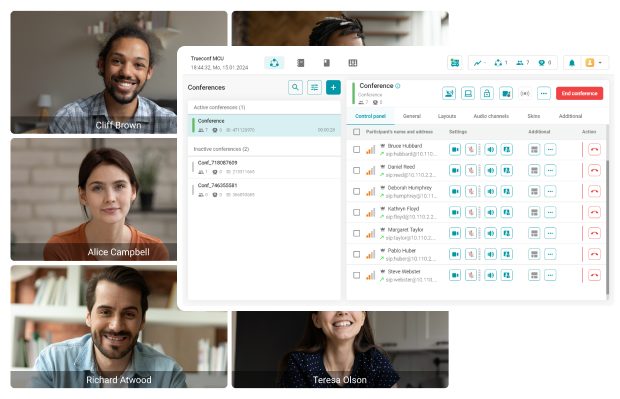Toggle Margaret Taylor's camera

(x=455, y=233)
